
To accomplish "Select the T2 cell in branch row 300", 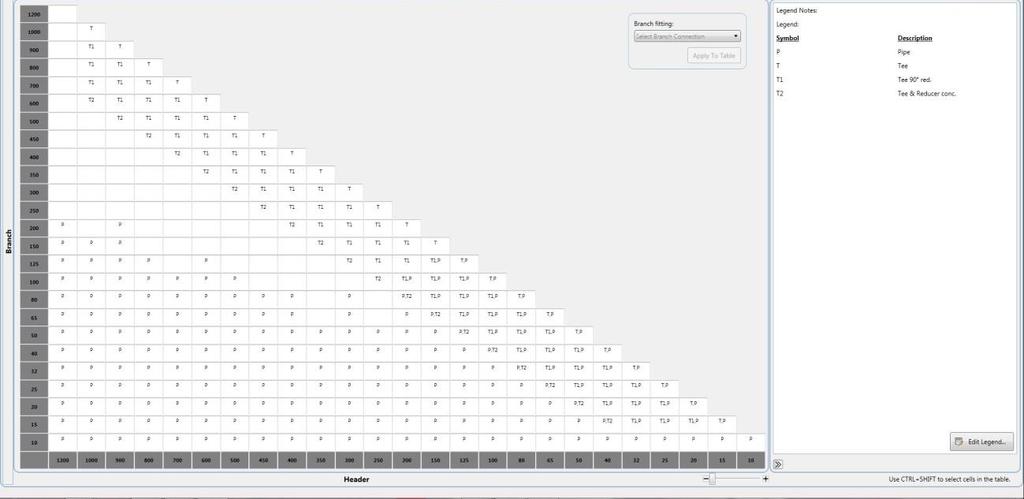I will (x=234, y=192).
